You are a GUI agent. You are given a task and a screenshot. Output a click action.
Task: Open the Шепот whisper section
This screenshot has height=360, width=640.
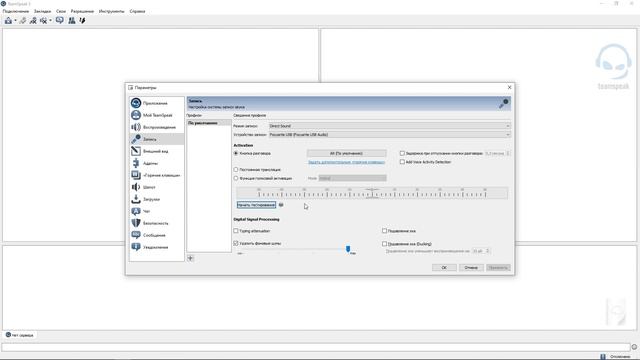(x=157, y=187)
